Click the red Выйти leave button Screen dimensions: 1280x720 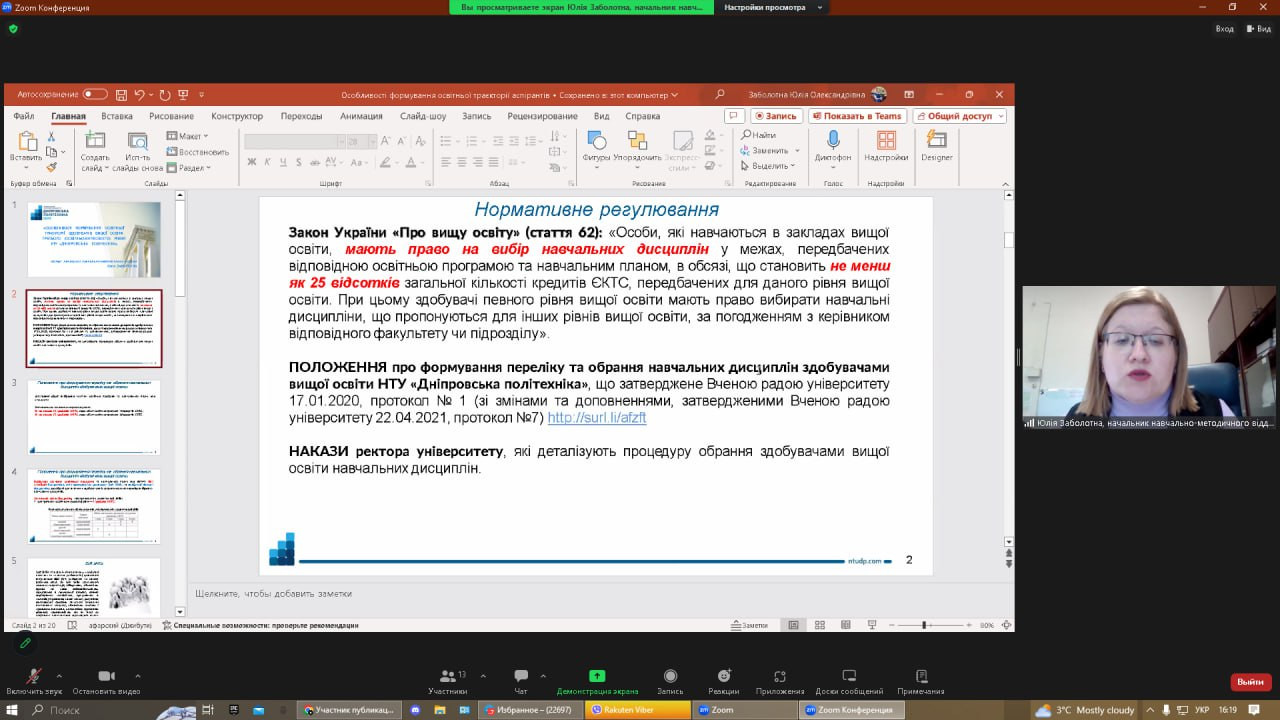(x=1250, y=682)
